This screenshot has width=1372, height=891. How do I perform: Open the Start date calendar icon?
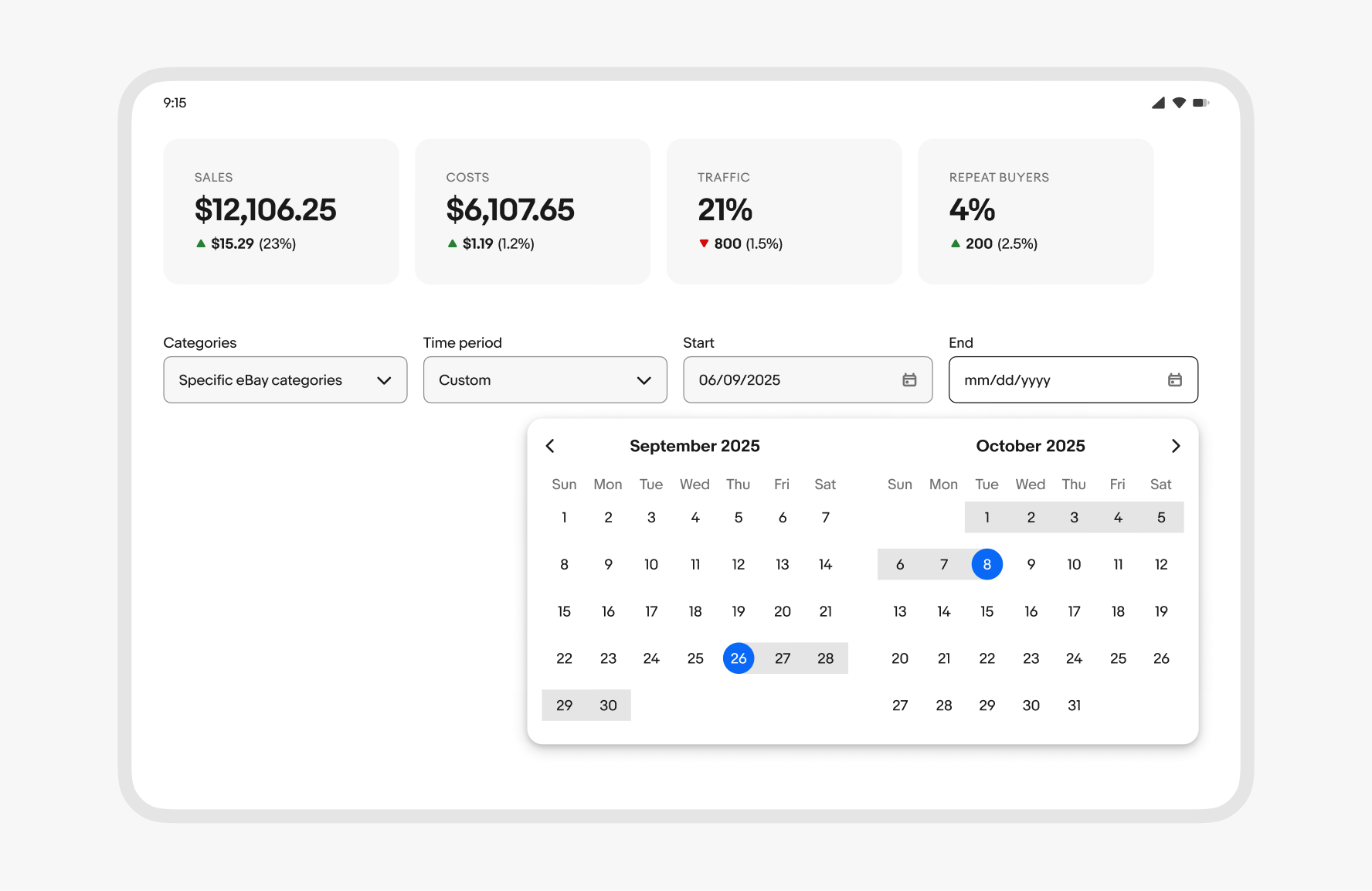(909, 379)
